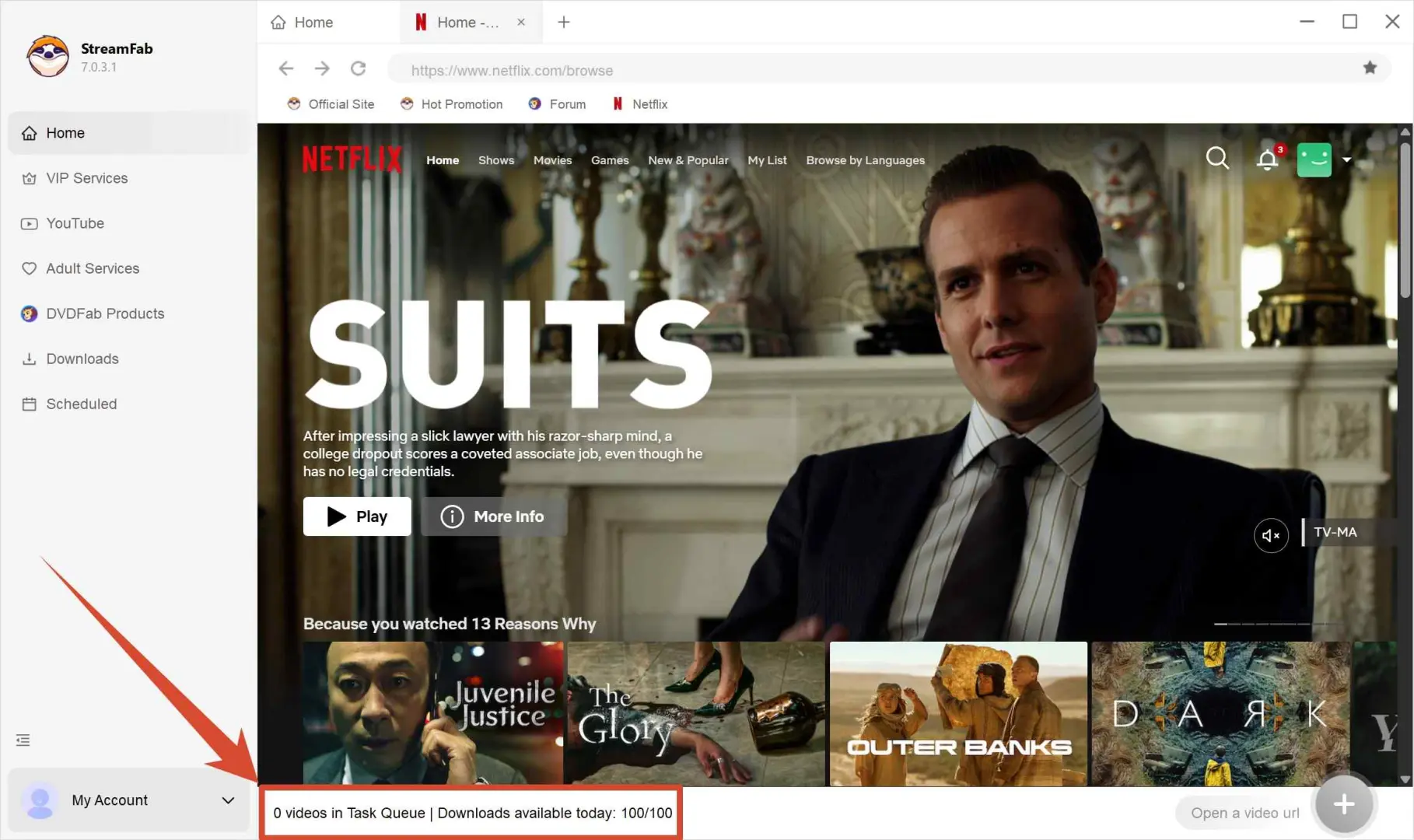
Task: Open The Glory thumbnail
Action: (696, 713)
